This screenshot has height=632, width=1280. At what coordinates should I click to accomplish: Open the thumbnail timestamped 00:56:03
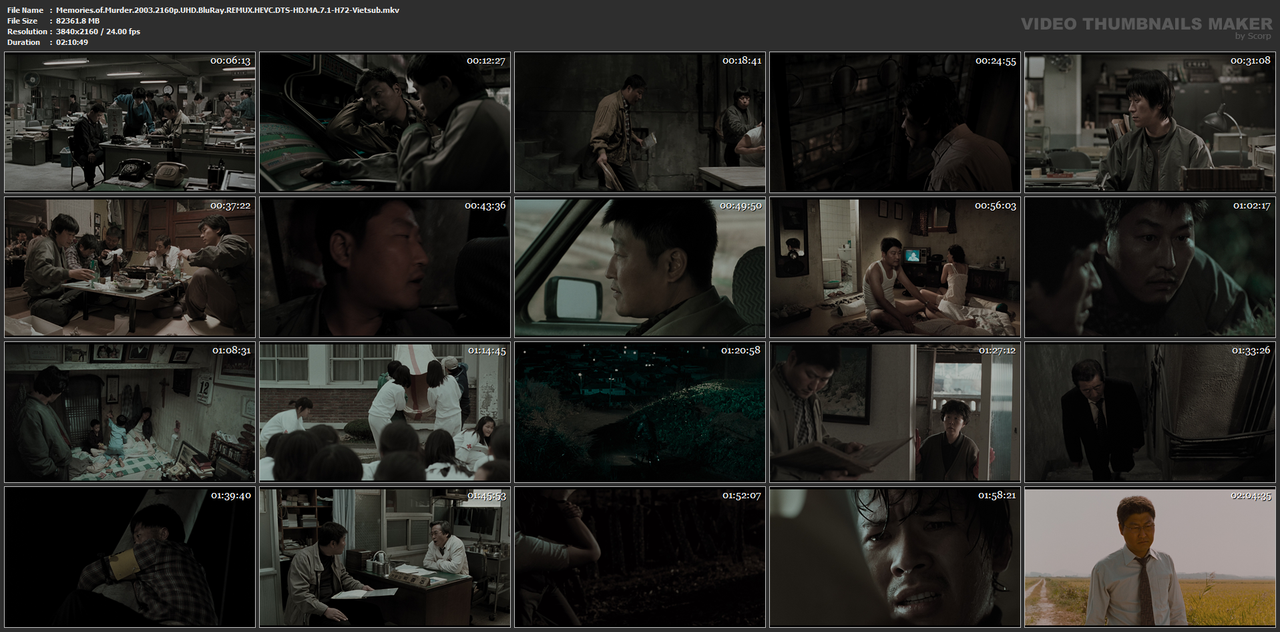coord(895,267)
